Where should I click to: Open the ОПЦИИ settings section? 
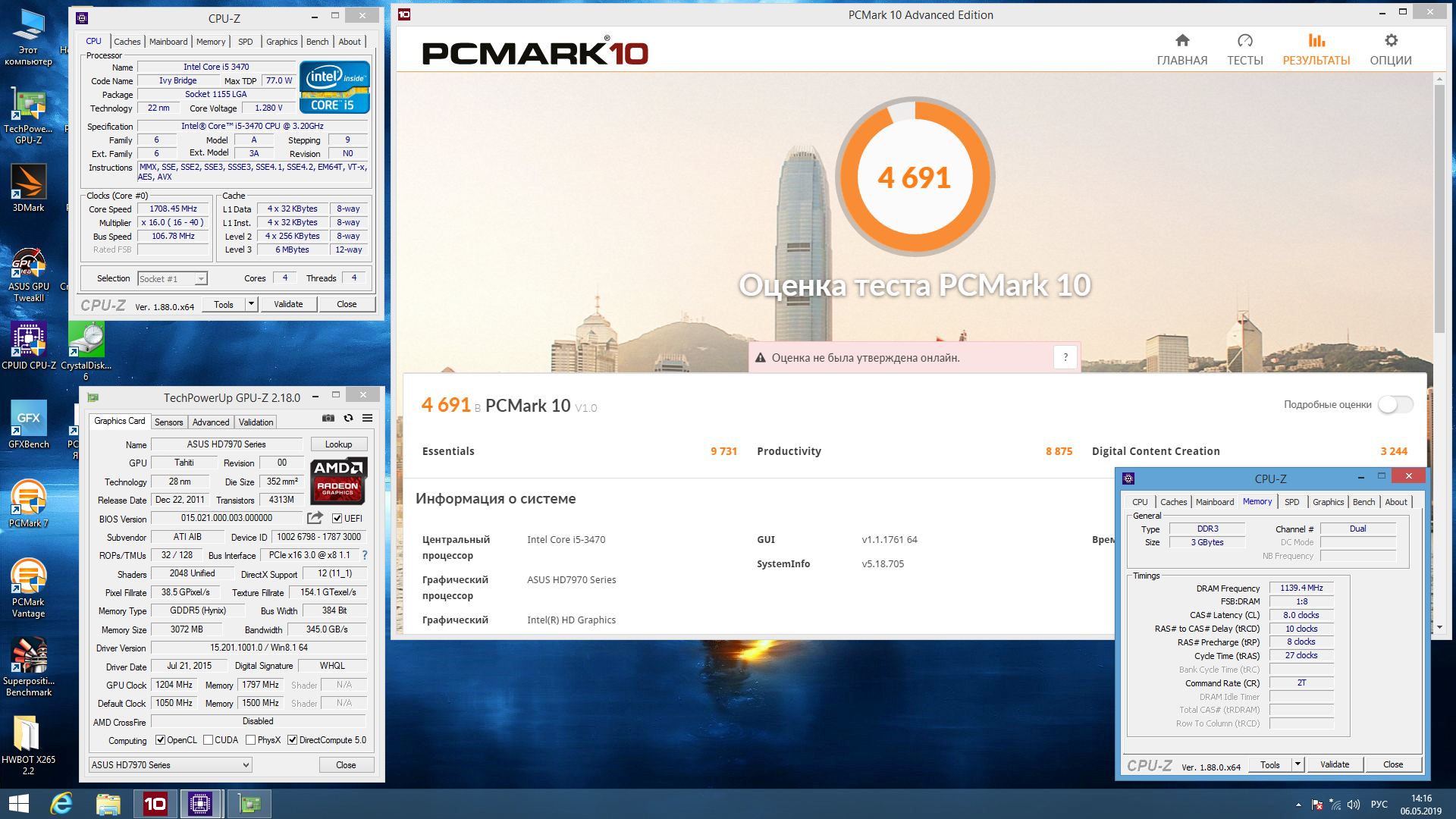(1391, 50)
